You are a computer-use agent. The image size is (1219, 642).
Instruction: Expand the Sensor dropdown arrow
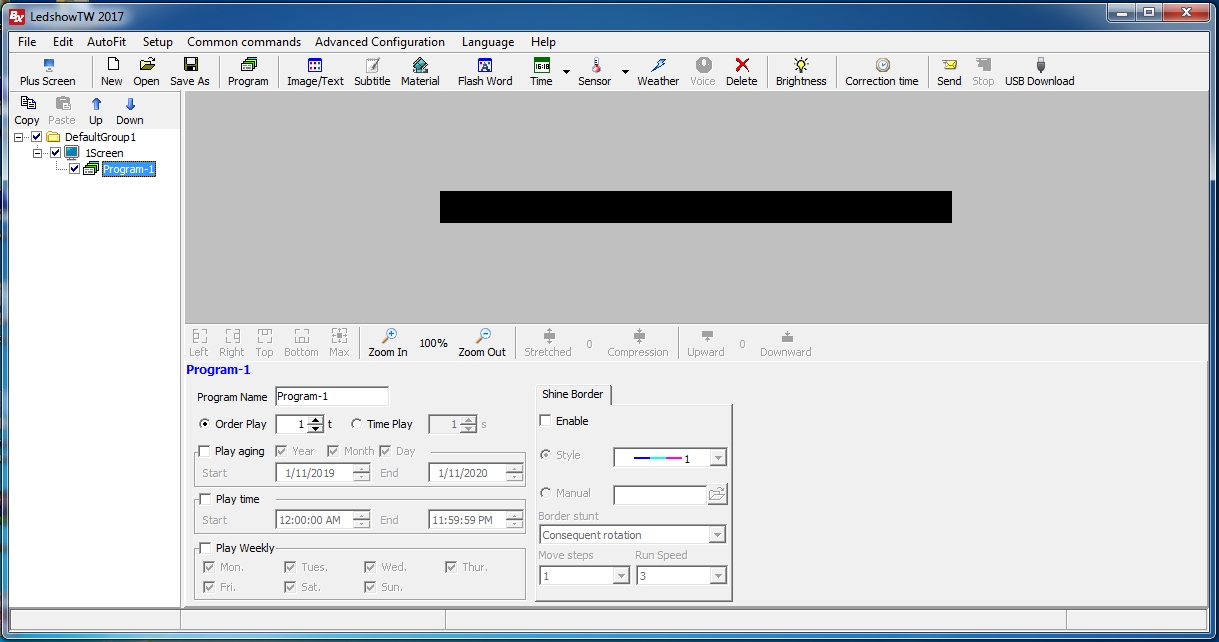pyautogui.click(x=625, y=72)
